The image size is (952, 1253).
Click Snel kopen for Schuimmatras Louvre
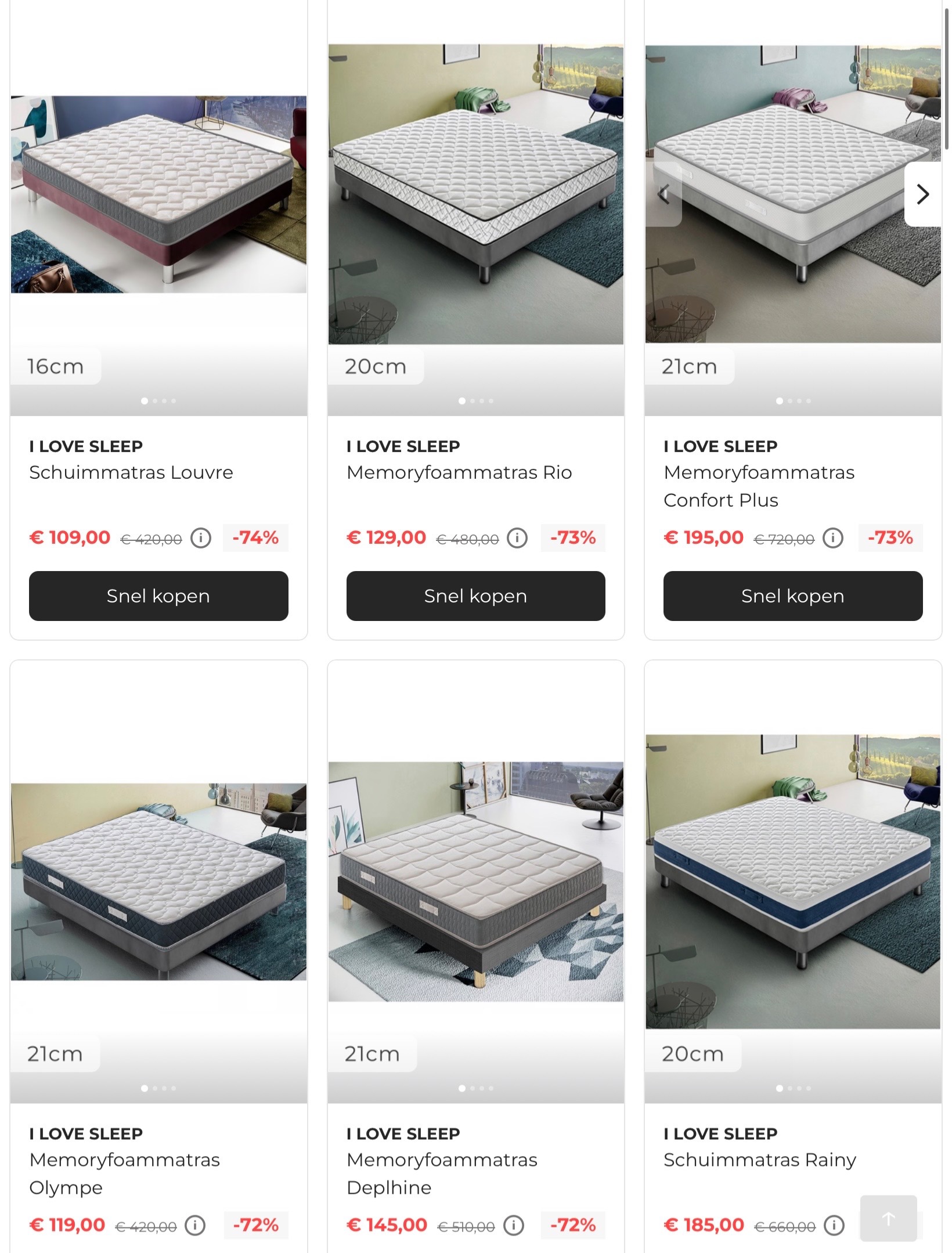pyautogui.click(x=158, y=596)
